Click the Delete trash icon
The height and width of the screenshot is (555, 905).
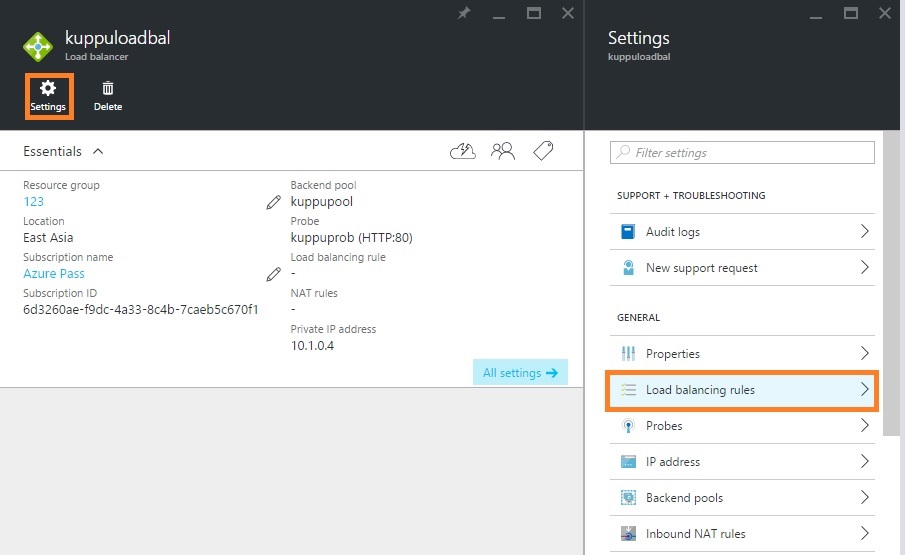pyautogui.click(x=108, y=95)
